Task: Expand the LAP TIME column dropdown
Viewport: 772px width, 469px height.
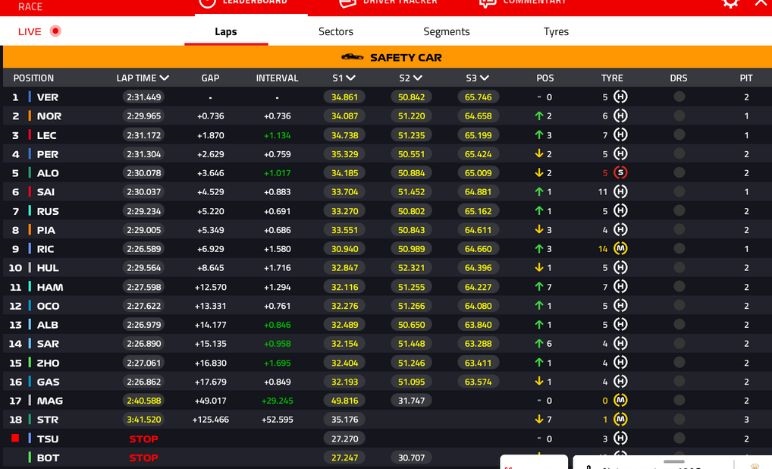Action: point(164,78)
